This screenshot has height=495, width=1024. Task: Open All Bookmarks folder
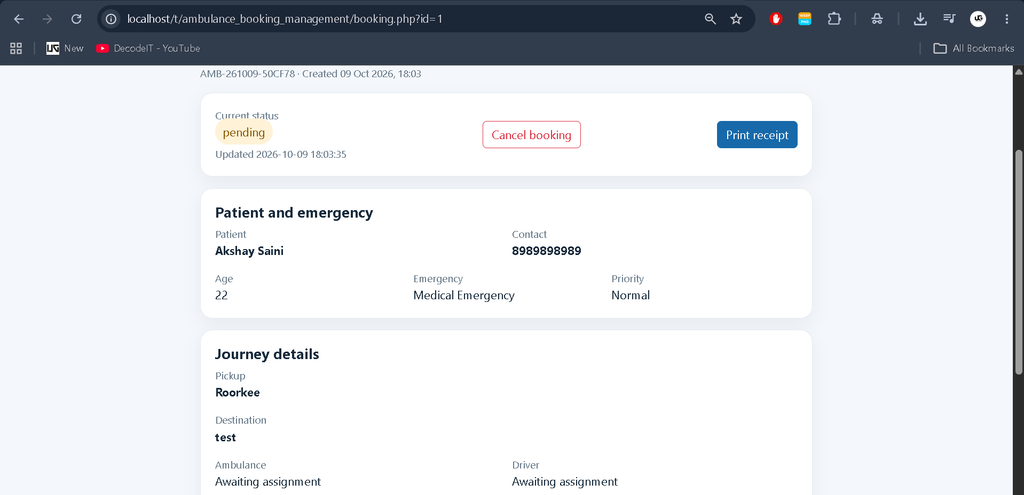[x=974, y=48]
